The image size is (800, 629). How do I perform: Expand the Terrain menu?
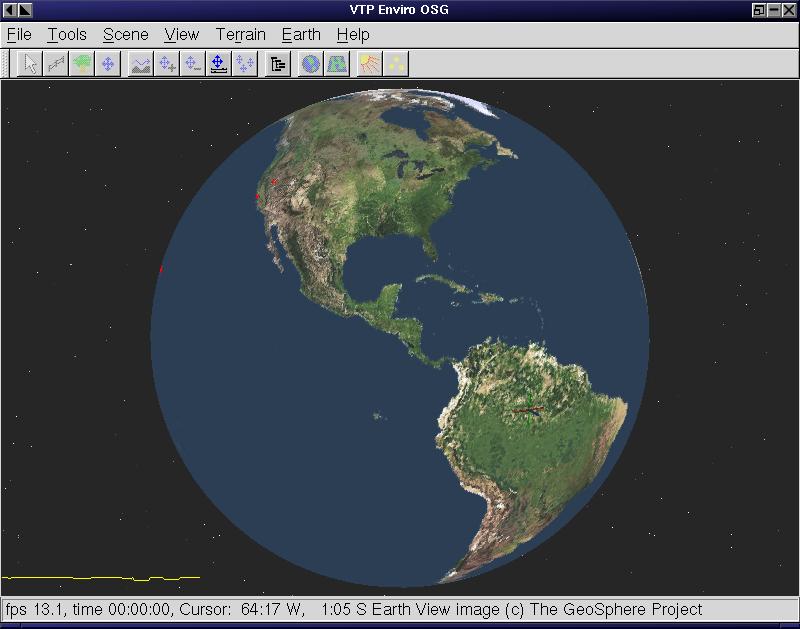coord(240,34)
